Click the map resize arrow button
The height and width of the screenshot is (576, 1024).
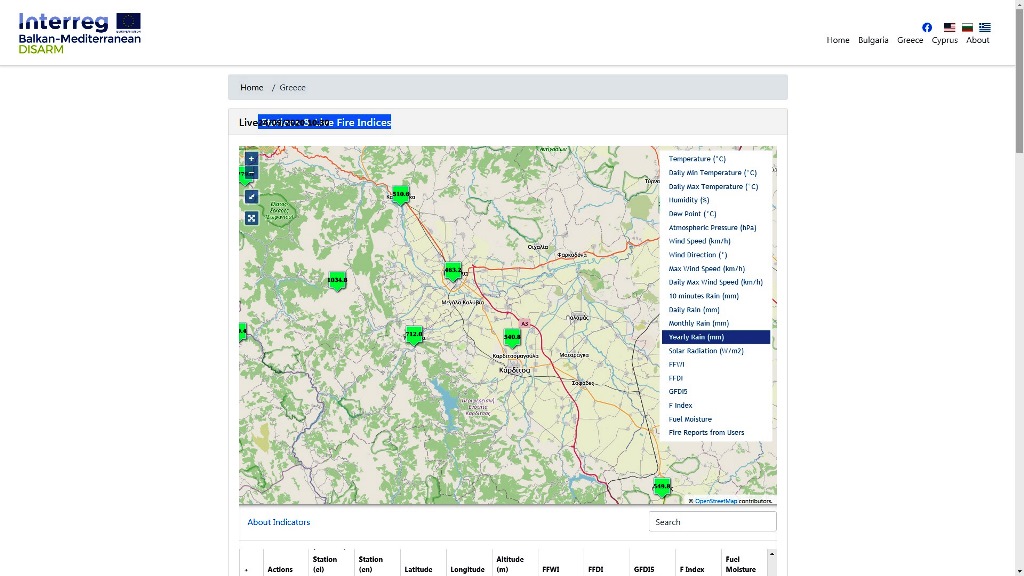coord(251,197)
